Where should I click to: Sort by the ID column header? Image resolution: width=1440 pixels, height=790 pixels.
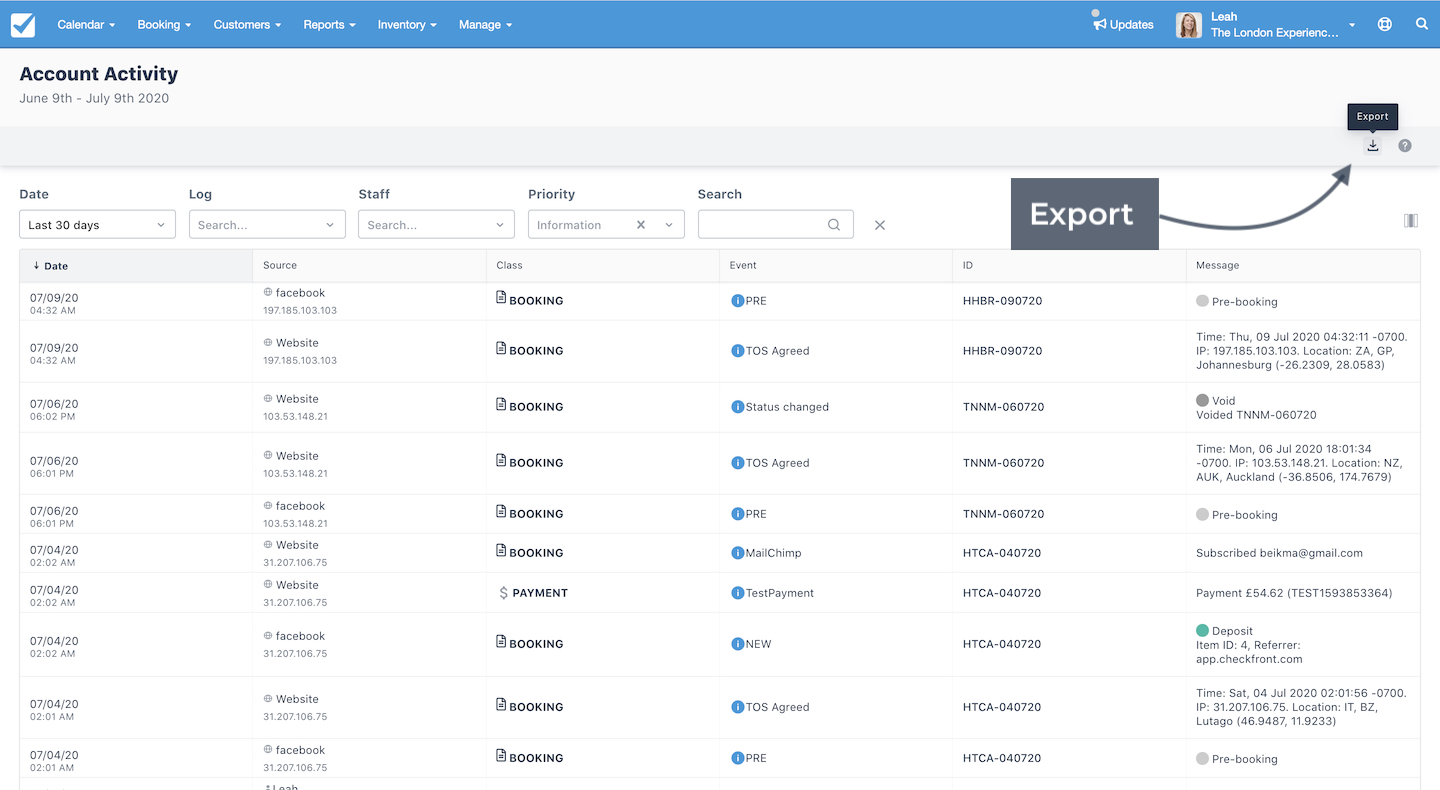click(x=1069, y=266)
